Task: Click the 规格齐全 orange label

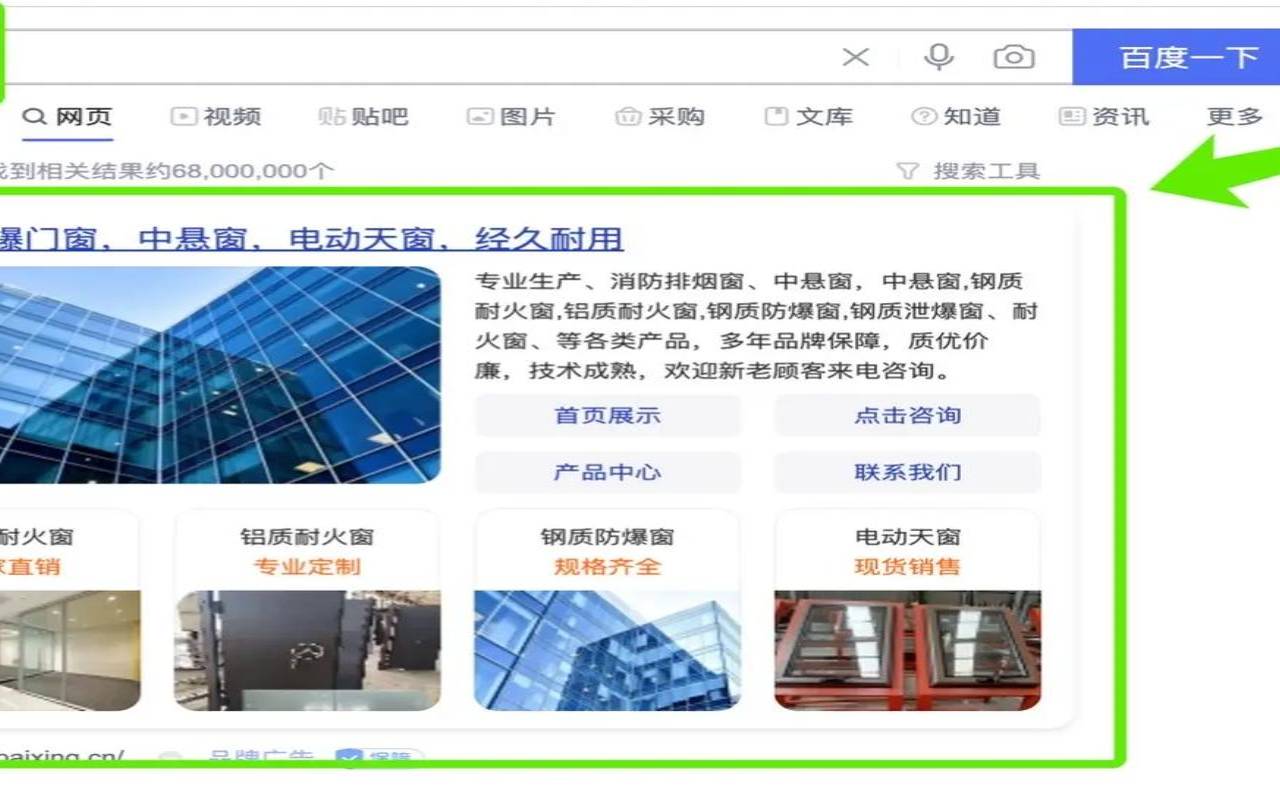Action: (608, 567)
